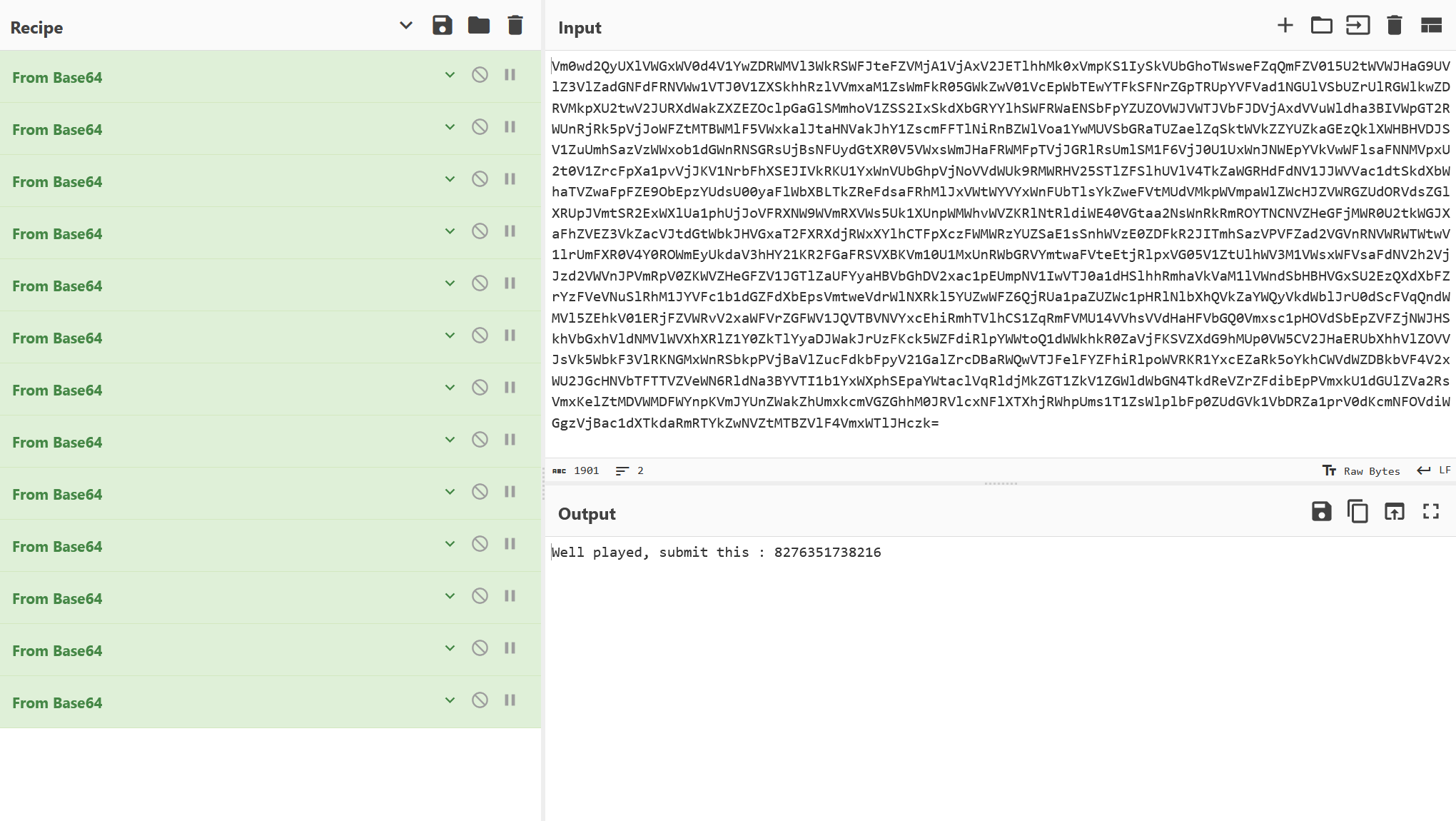Open a file as input
Screen dimensions: 1456x821
click(1358, 26)
